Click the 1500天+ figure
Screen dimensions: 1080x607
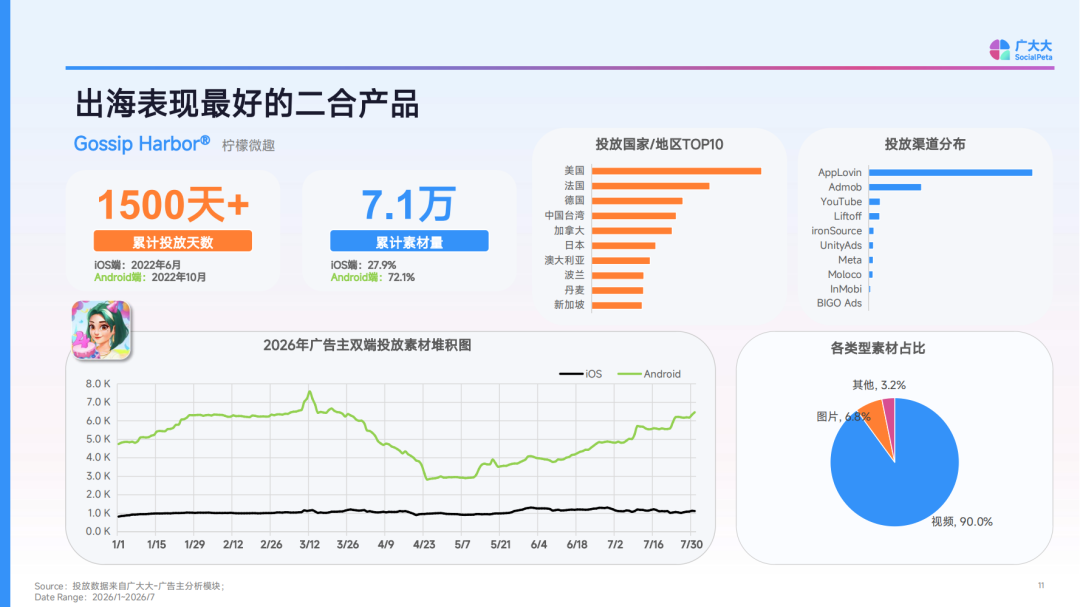click(173, 204)
